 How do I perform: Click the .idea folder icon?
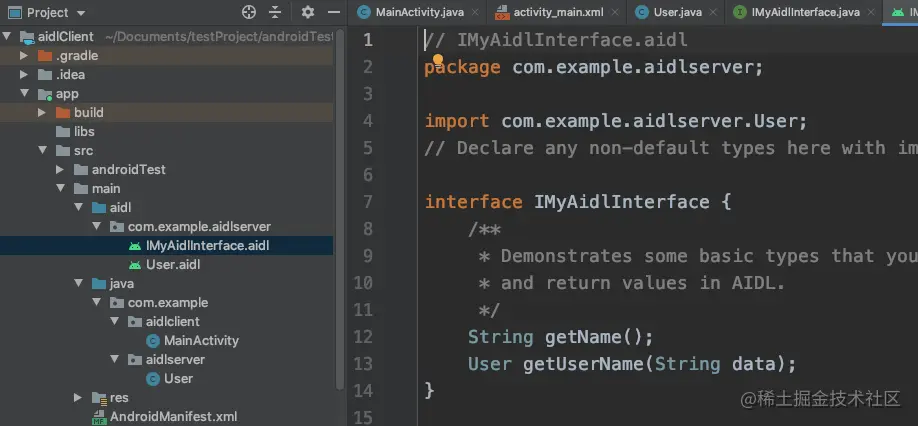click(x=44, y=74)
